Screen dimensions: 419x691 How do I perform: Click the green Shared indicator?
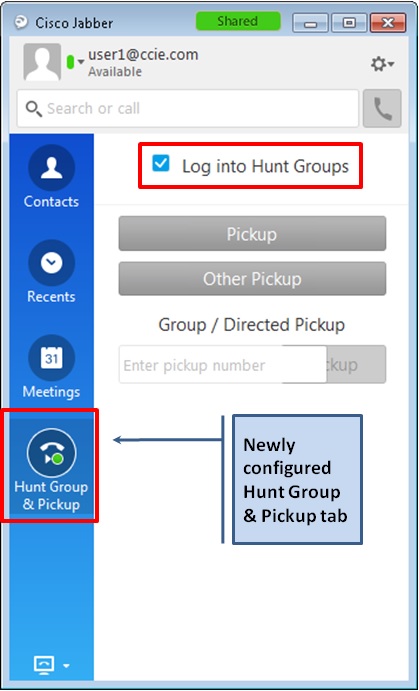click(x=238, y=21)
